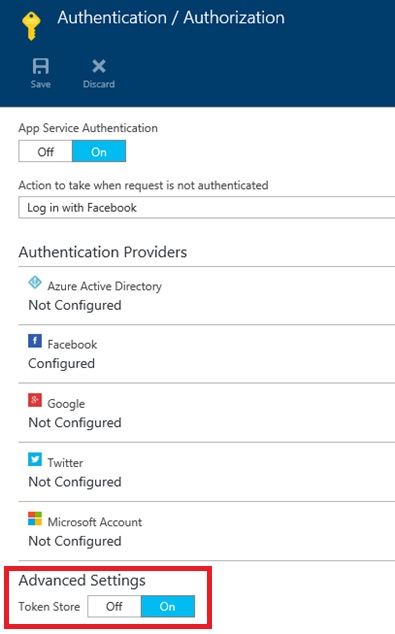Click the Discard label in toolbar
Screen dimensions: 395x634
click(99, 84)
